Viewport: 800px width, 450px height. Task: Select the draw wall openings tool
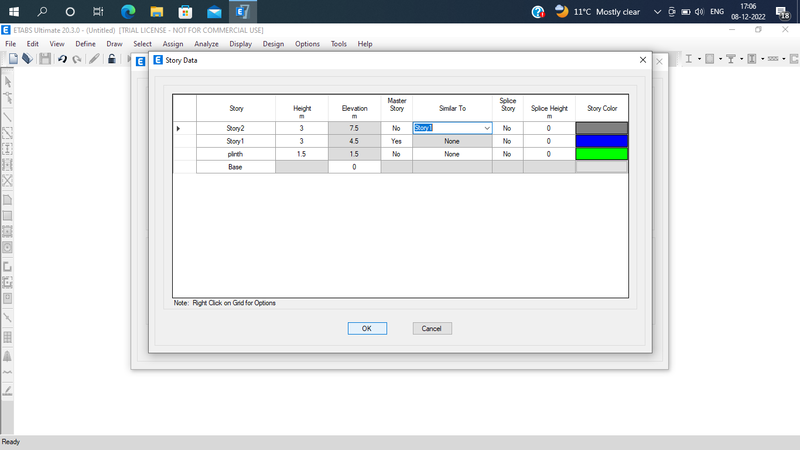[x=7, y=298]
